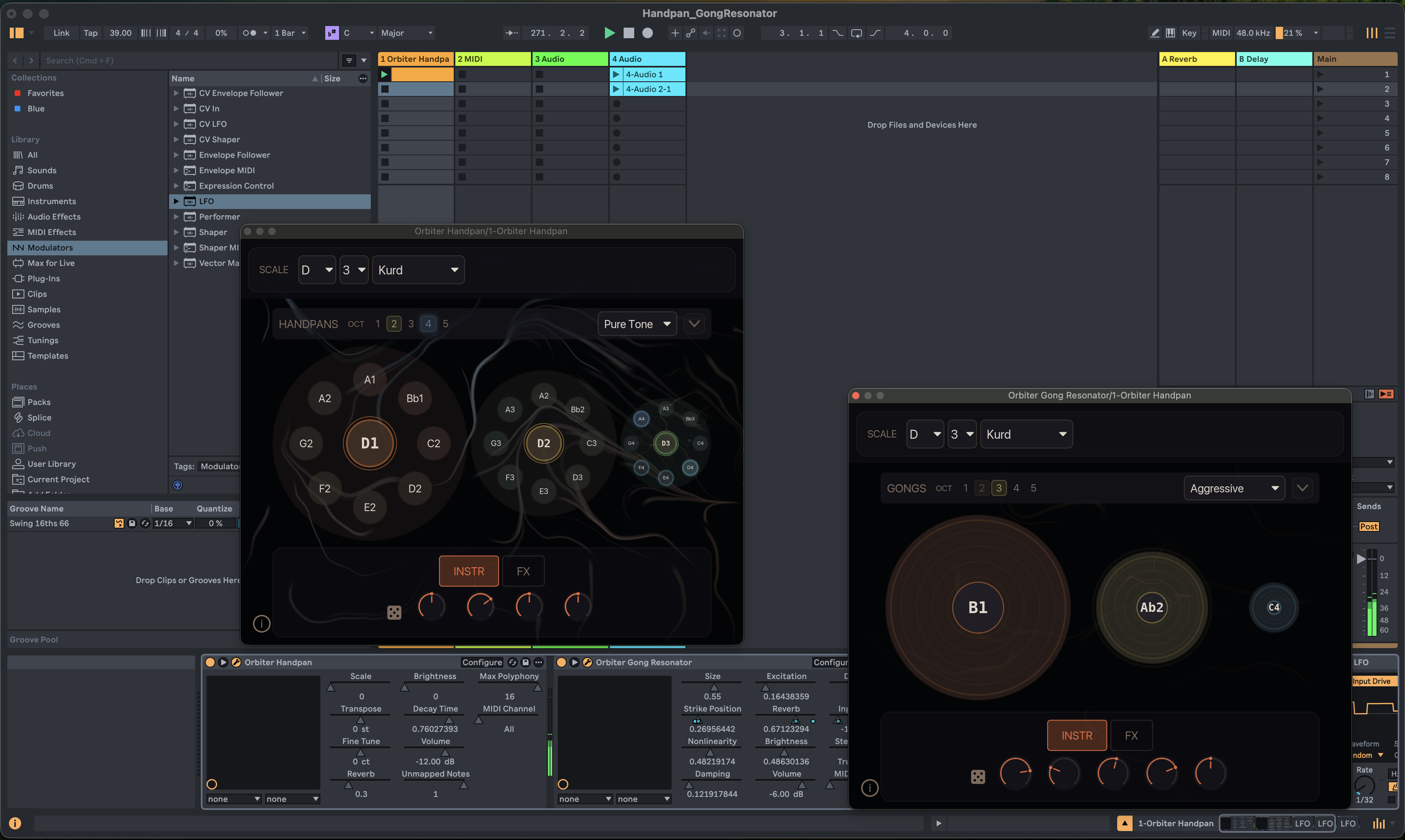Select Audio Effects in browser library
Image resolution: width=1405 pixels, height=840 pixels.
click(54, 216)
